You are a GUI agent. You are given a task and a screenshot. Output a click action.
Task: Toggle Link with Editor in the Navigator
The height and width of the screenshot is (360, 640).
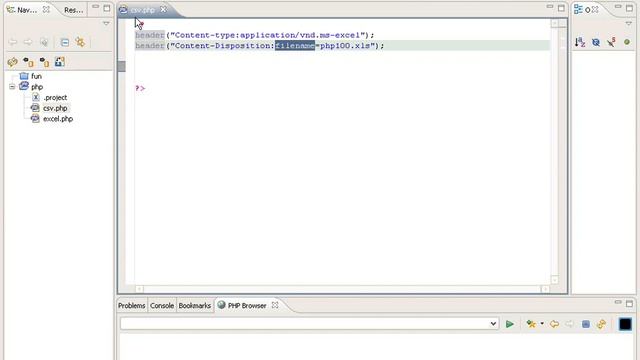[80, 42]
